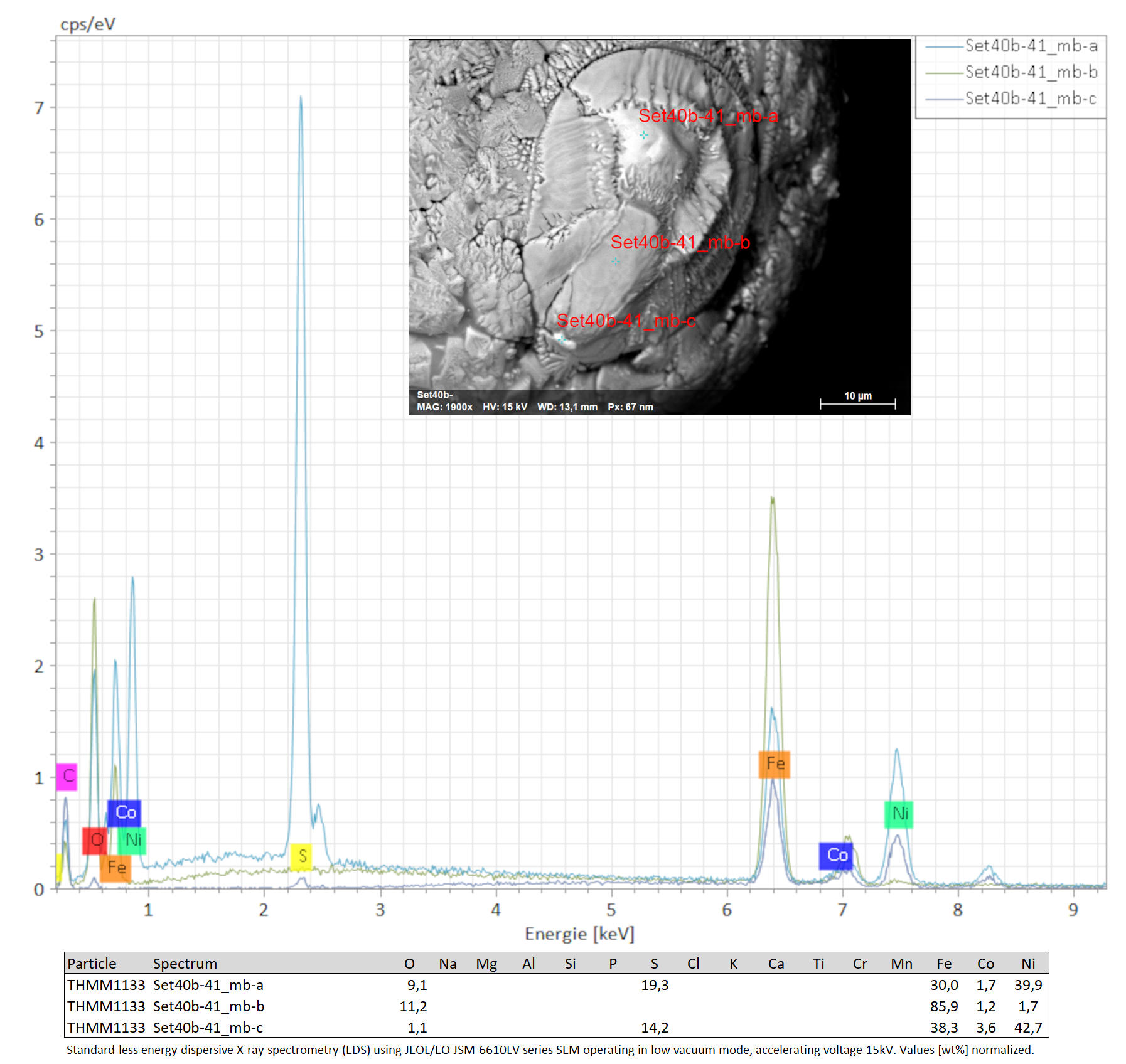Select the Set40b-41_mb-b point on SEM image
Screen dimensions: 1126x1064
point(616,262)
